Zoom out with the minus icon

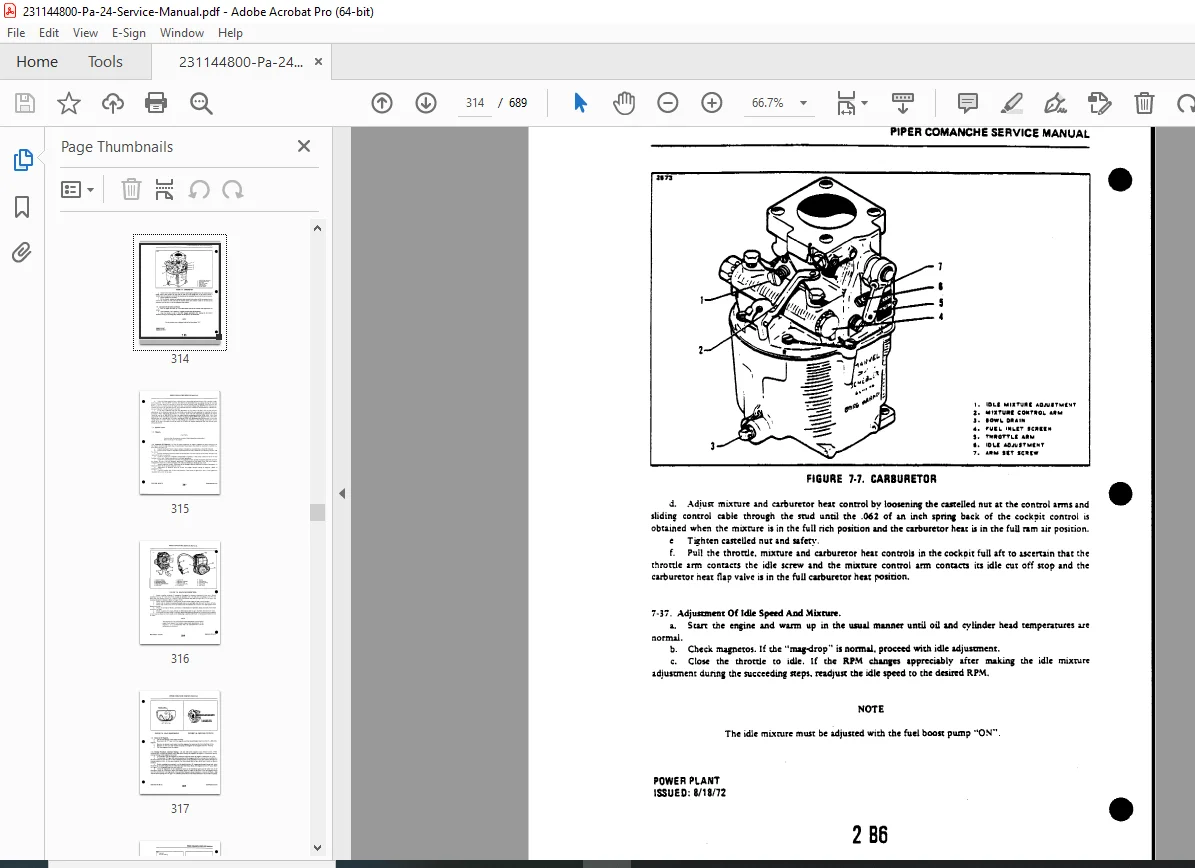coord(668,103)
